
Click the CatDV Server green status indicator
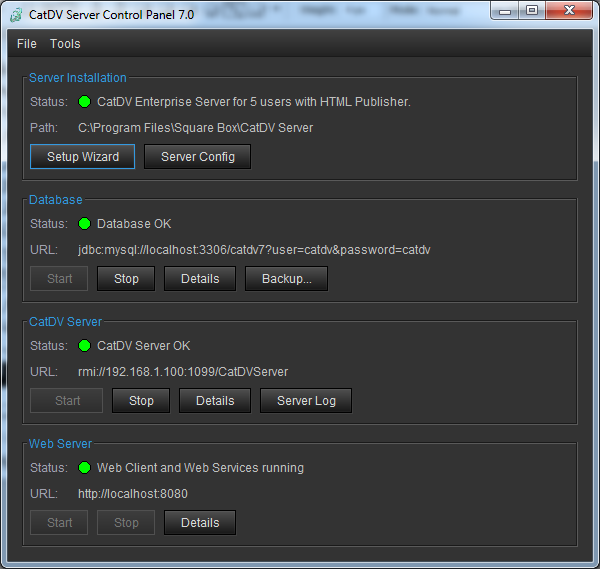coord(85,346)
